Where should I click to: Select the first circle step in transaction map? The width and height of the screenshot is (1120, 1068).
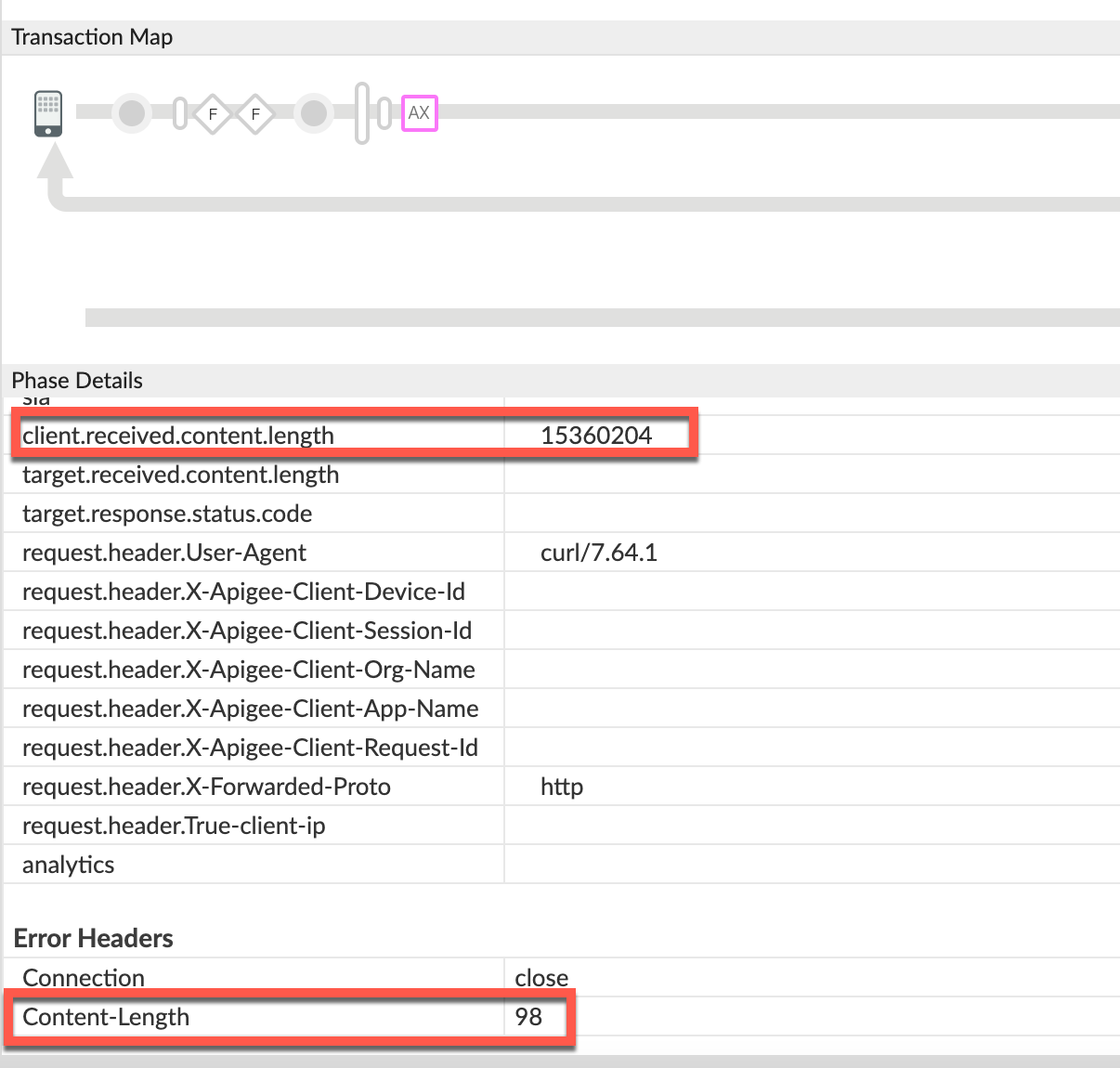[133, 113]
